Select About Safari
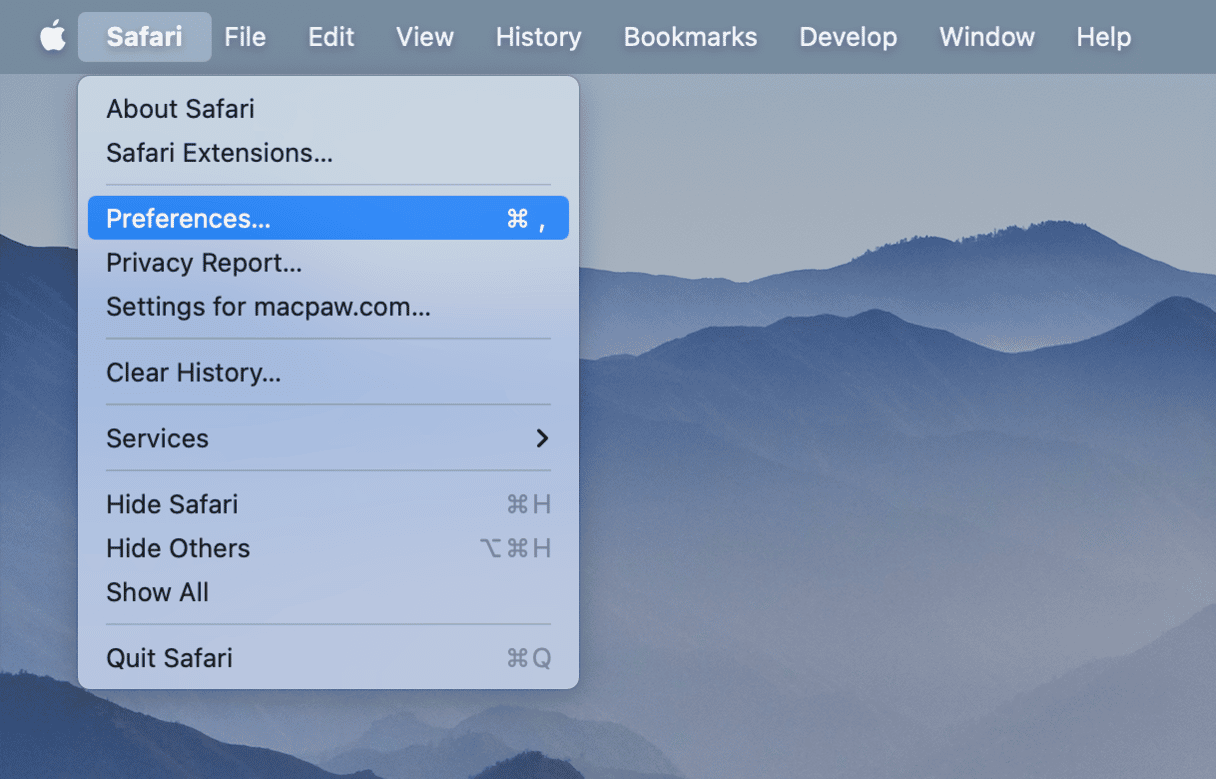The width and height of the screenshot is (1216, 779). [180, 108]
